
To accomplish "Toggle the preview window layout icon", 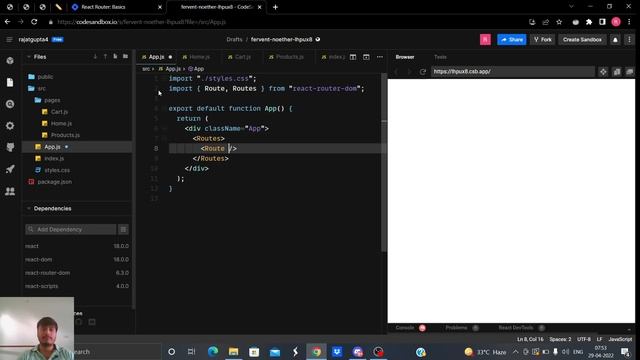I will tap(366, 57).
